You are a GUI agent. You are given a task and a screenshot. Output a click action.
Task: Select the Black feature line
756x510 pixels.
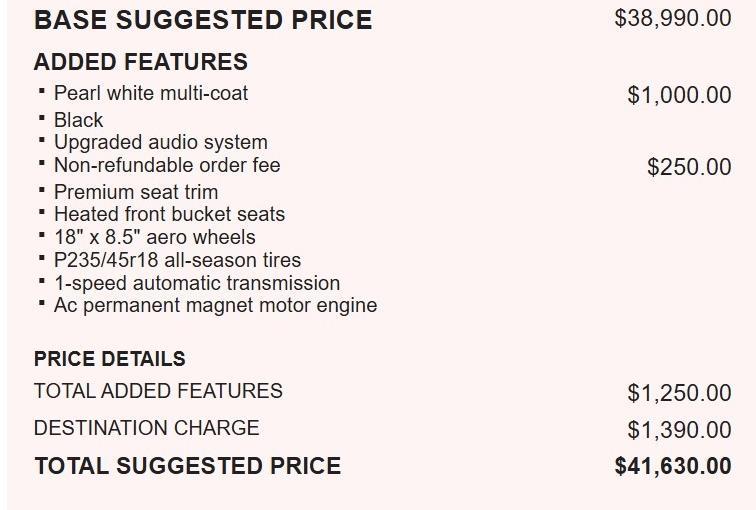tap(78, 120)
